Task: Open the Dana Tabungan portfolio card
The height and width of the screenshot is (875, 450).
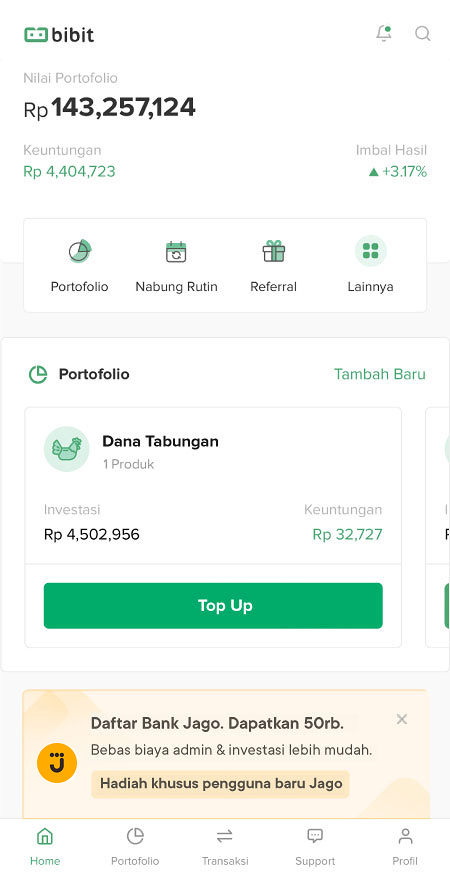Action: click(x=213, y=527)
